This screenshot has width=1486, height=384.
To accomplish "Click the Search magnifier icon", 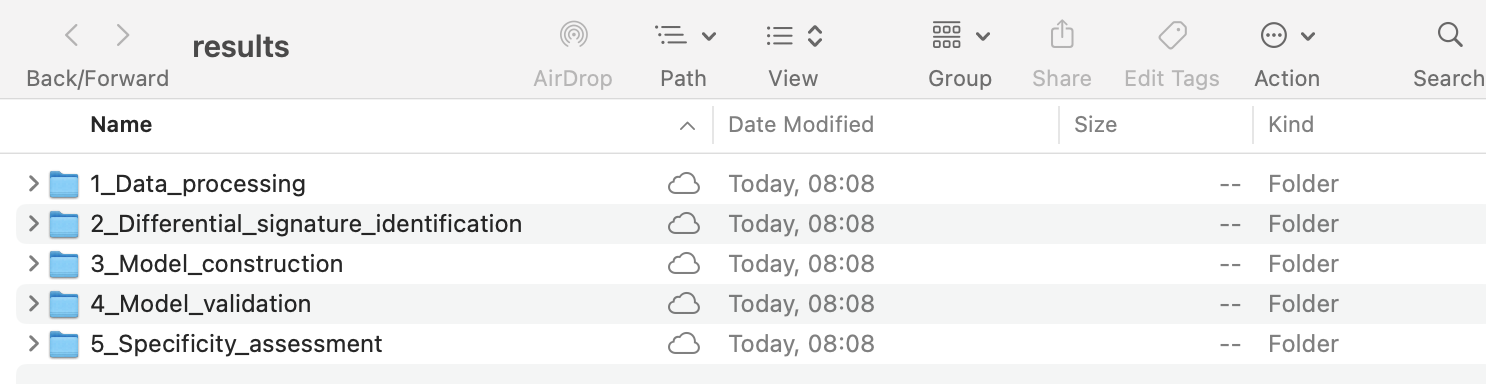I will click(x=1450, y=36).
